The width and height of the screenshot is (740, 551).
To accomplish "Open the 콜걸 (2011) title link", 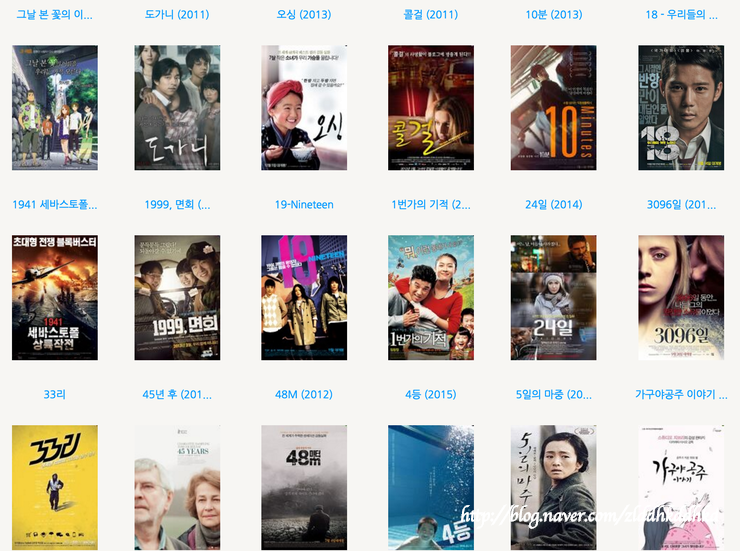I will click(430, 15).
